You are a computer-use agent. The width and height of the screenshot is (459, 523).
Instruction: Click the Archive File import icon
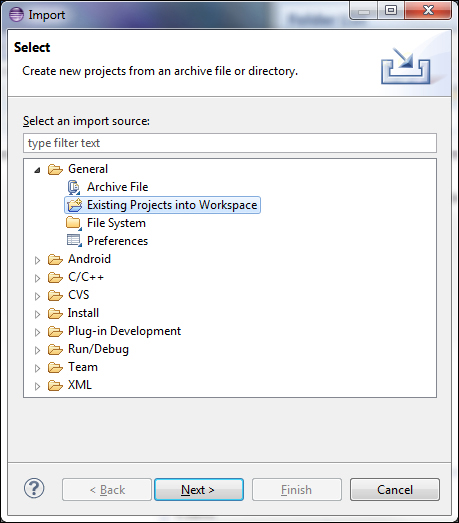(74, 187)
